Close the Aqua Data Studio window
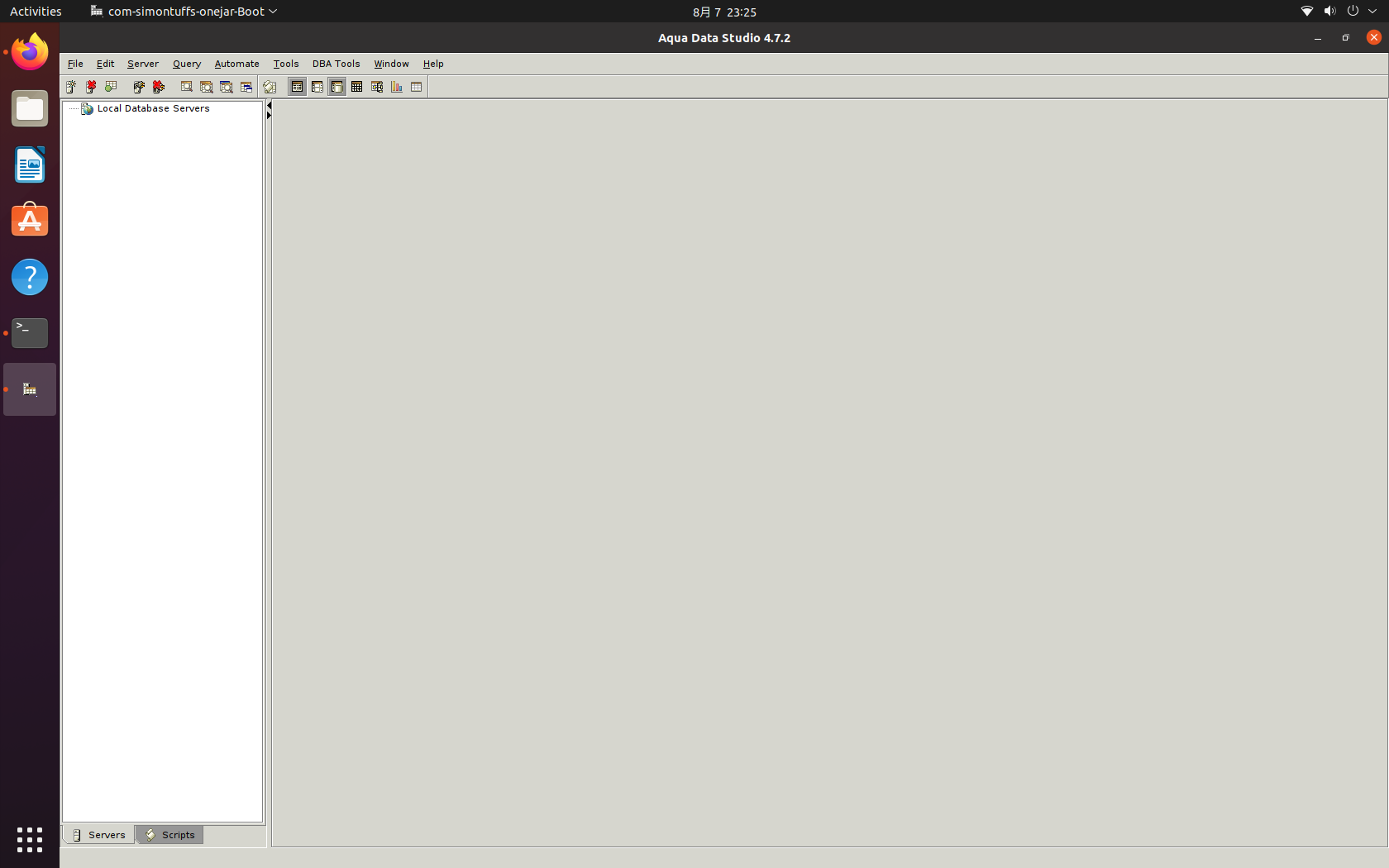1389x868 pixels. 1374,37
